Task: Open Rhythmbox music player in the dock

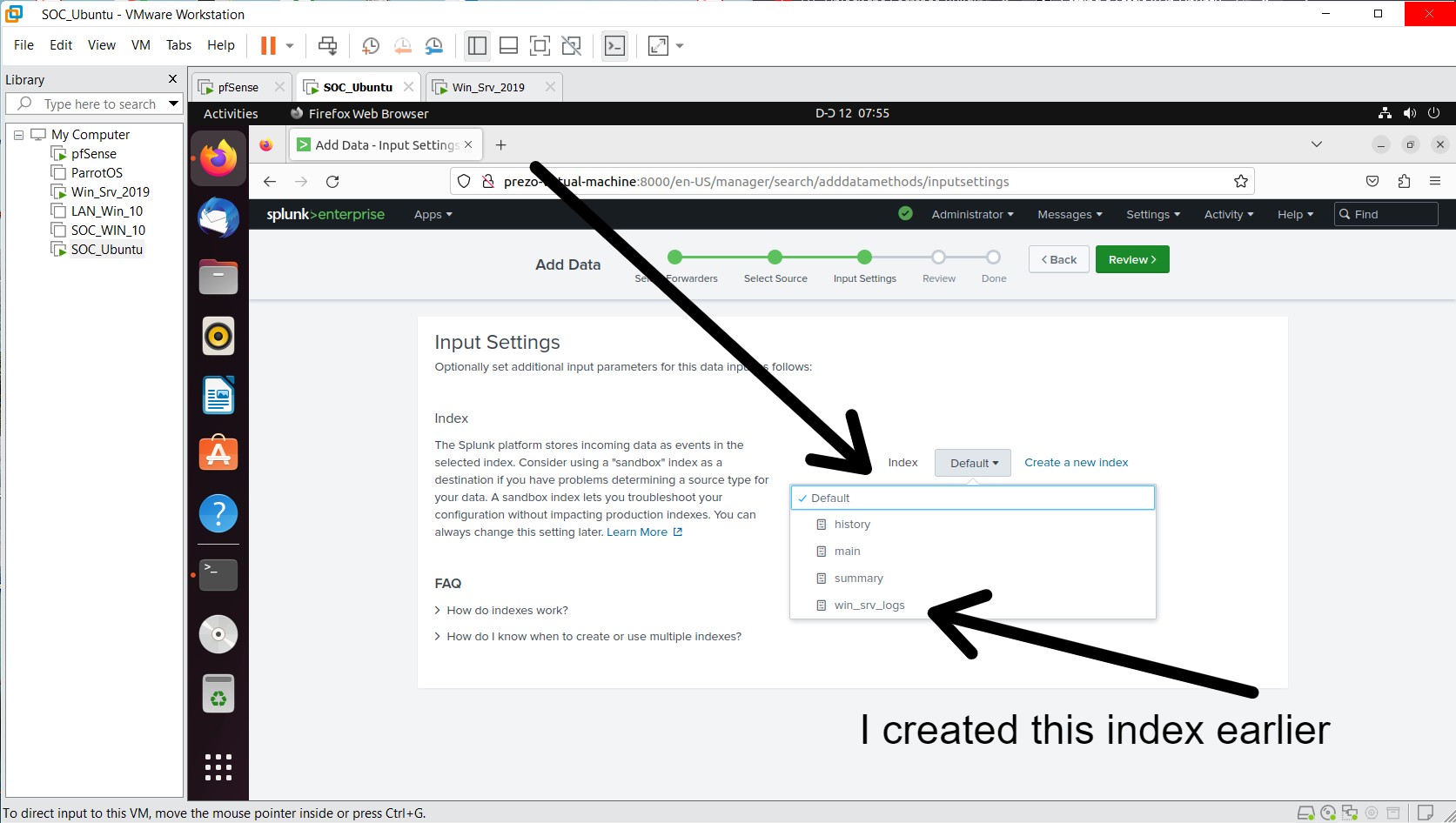Action: coord(218,336)
